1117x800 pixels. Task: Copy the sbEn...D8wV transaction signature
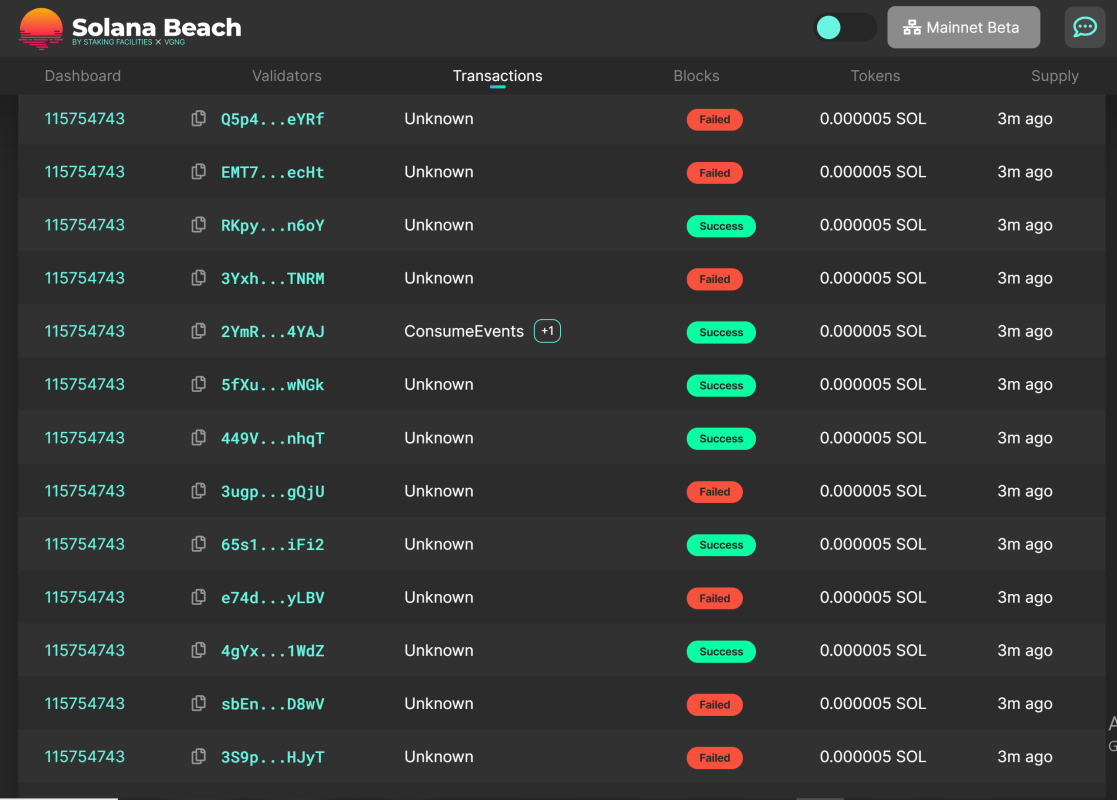pos(198,703)
